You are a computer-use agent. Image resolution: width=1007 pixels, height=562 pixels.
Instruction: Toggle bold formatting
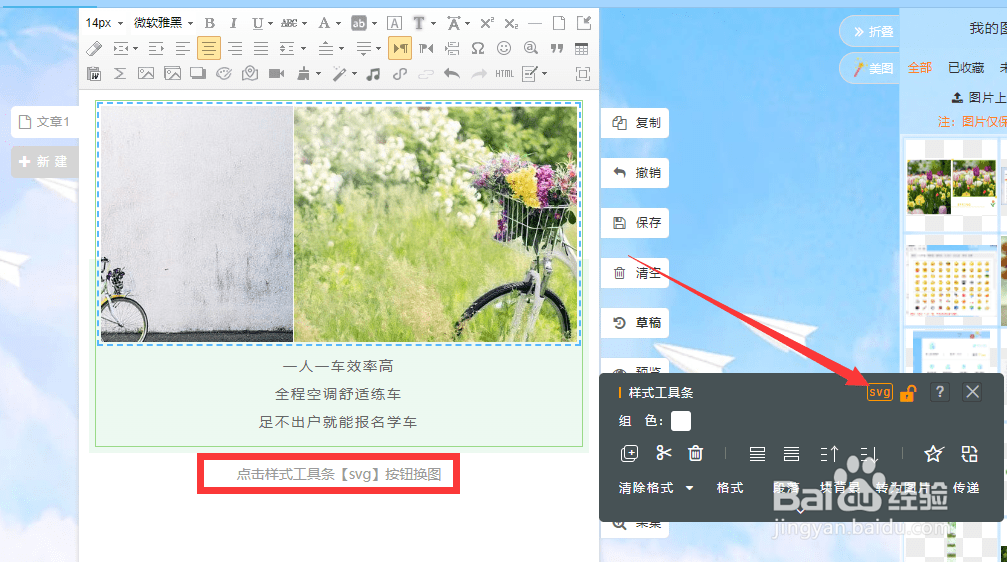coord(209,23)
